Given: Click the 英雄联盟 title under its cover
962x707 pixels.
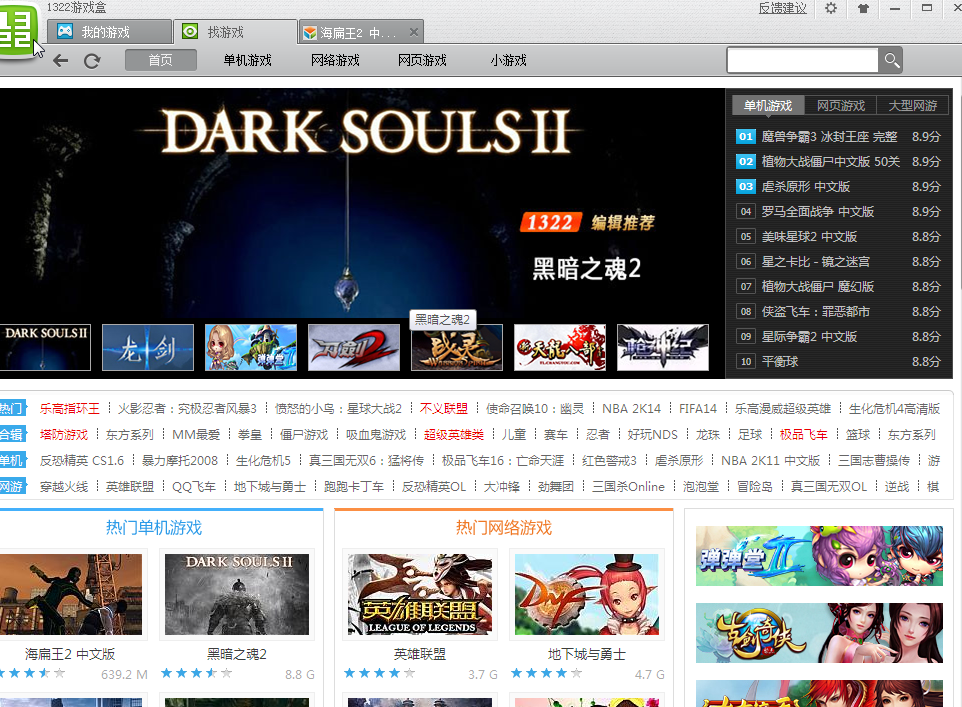Looking at the screenshot, I should click(x=420, y=654).
